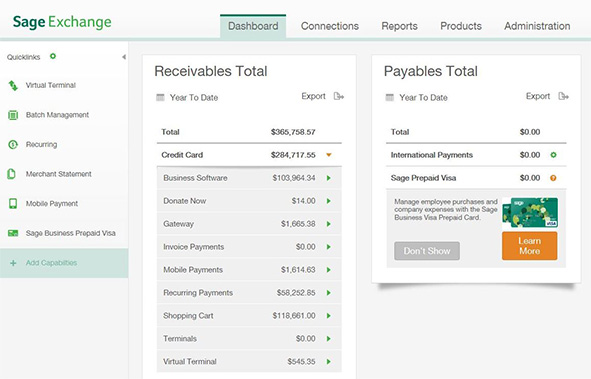This screenshot has width=591, height=379.
Task: Click the Virtual Terminal arrows icon
Action: (13, 86)
